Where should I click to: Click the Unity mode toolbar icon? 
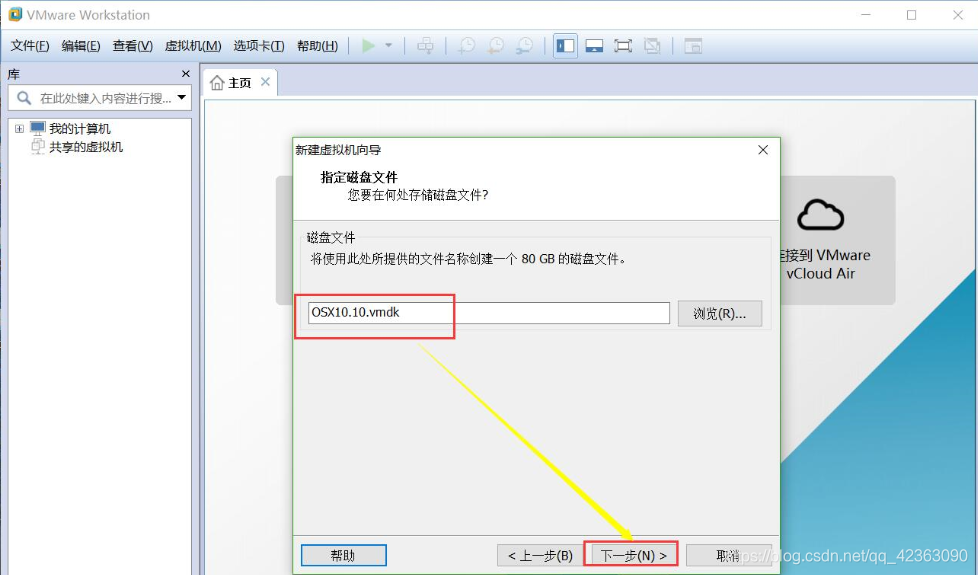tap(652, 46)
